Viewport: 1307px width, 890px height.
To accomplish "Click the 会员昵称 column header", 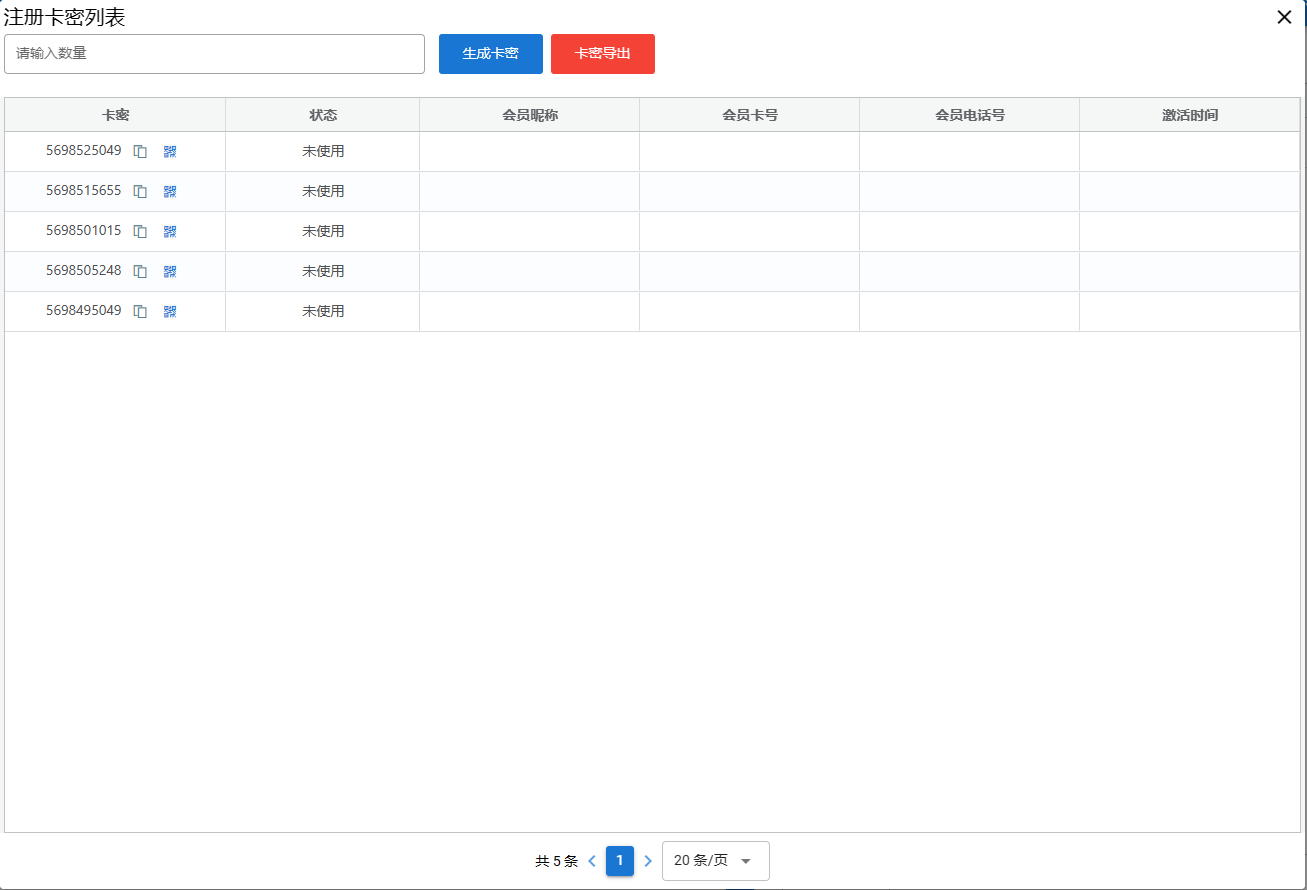I will [530, 115].
